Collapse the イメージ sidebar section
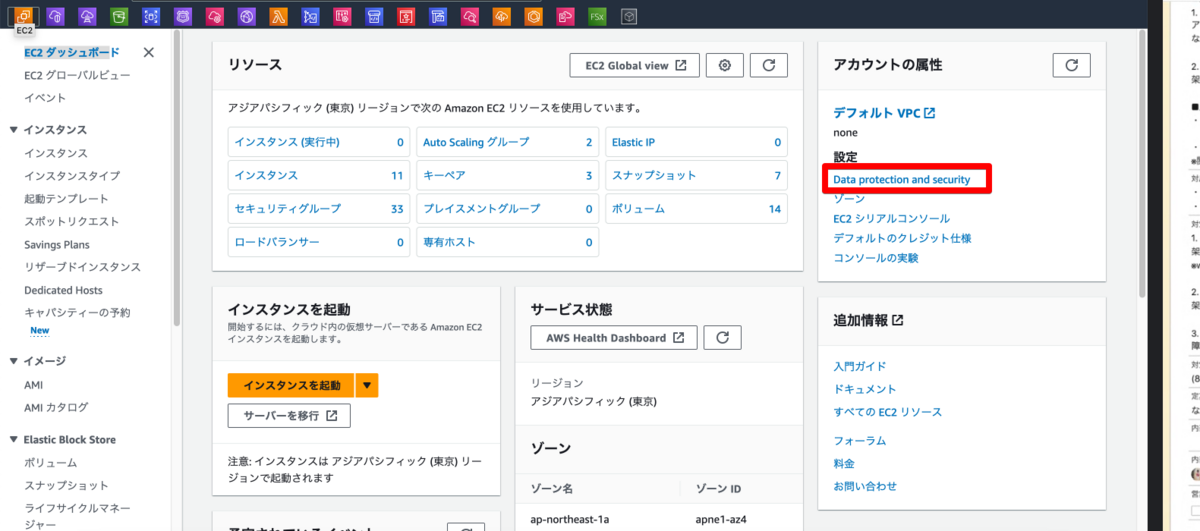The width and height of the screenshot is (1200, 531). [13, 361]
